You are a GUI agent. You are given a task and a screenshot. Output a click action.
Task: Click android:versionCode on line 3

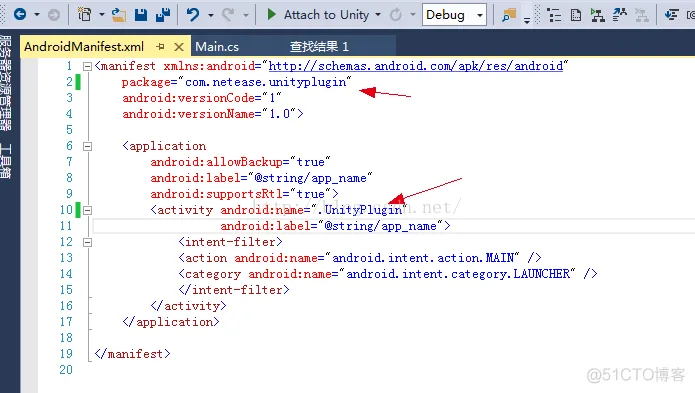(188, 98)
